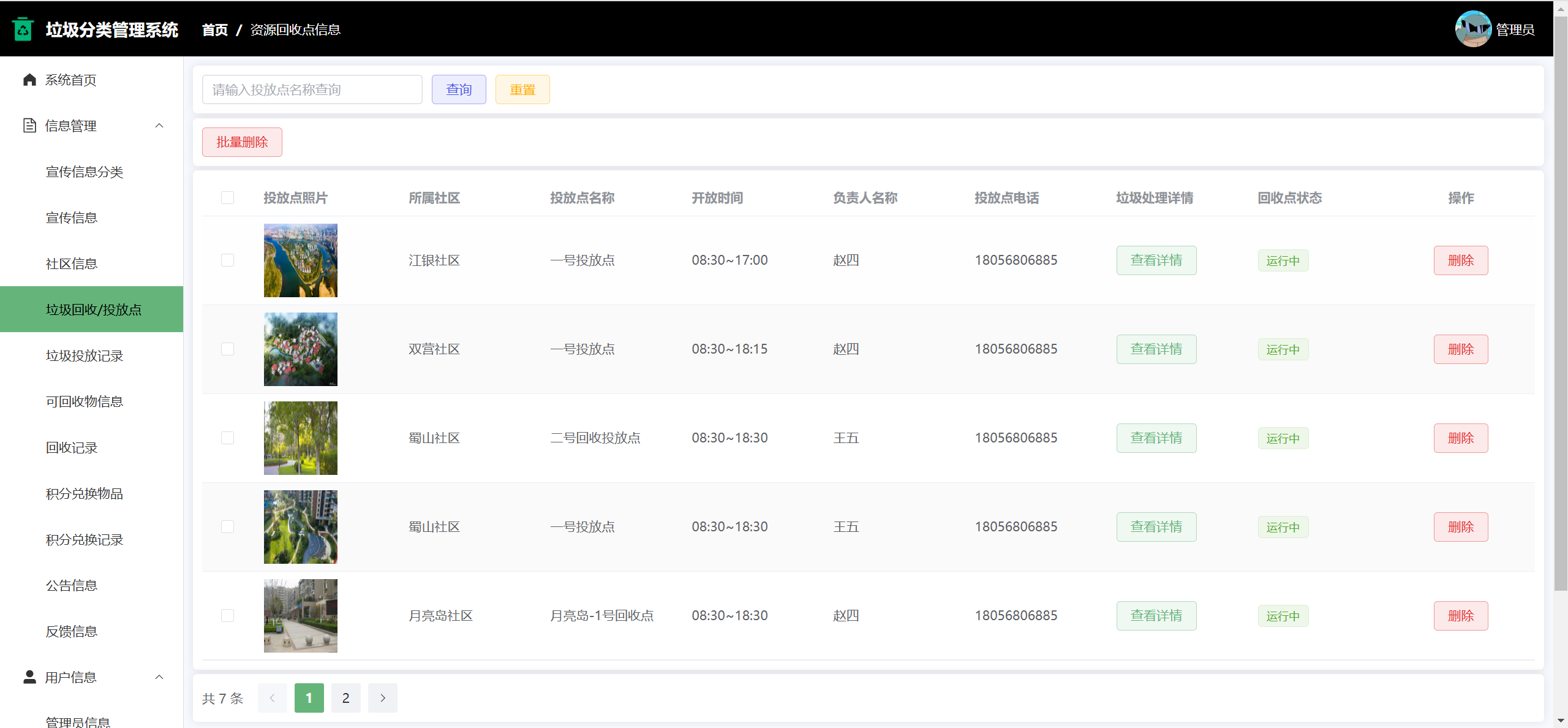Image resolution: width=1568 pixels, height=728 pixels.
Task: Click the administrator avatar image
Action: (1472, 29)
